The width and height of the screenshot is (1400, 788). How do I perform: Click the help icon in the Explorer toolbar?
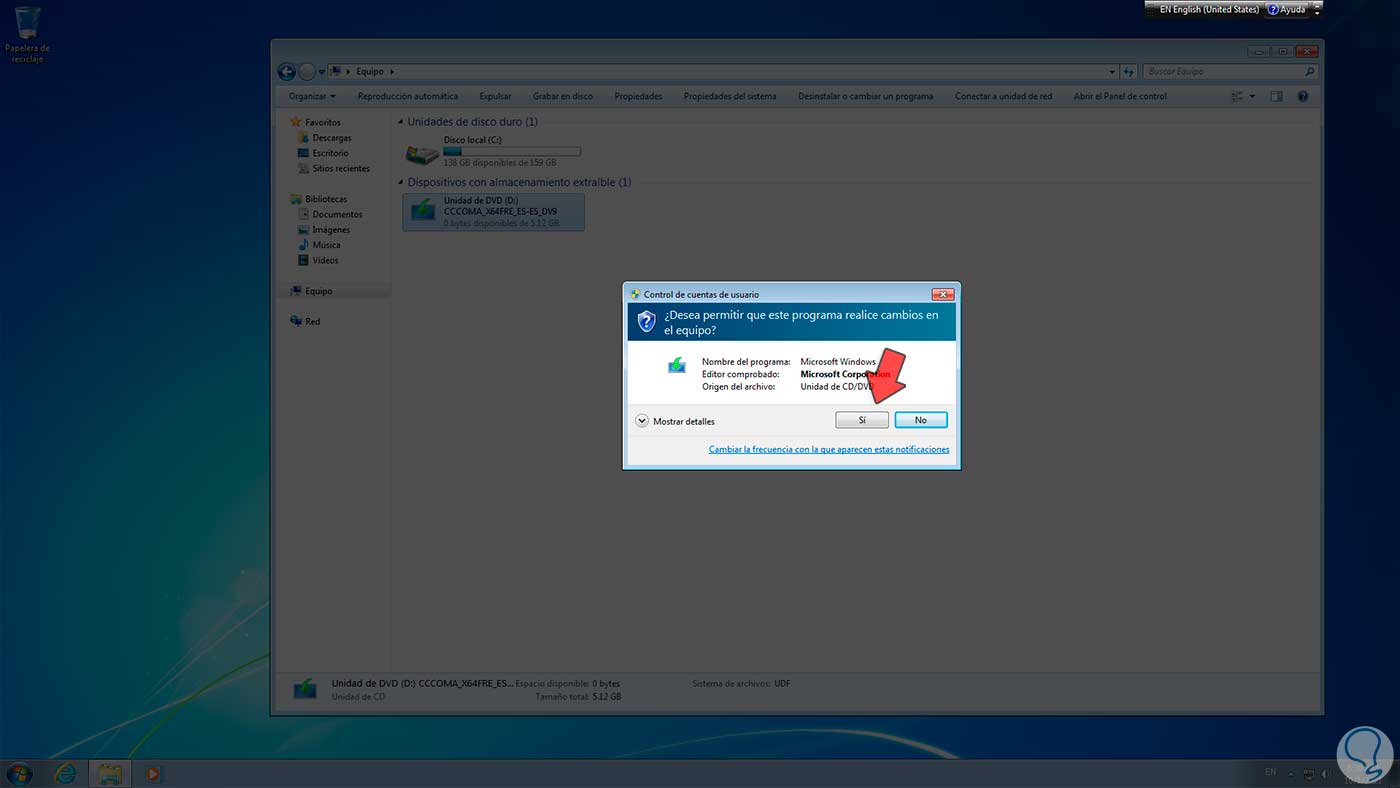click(1303, 97)
